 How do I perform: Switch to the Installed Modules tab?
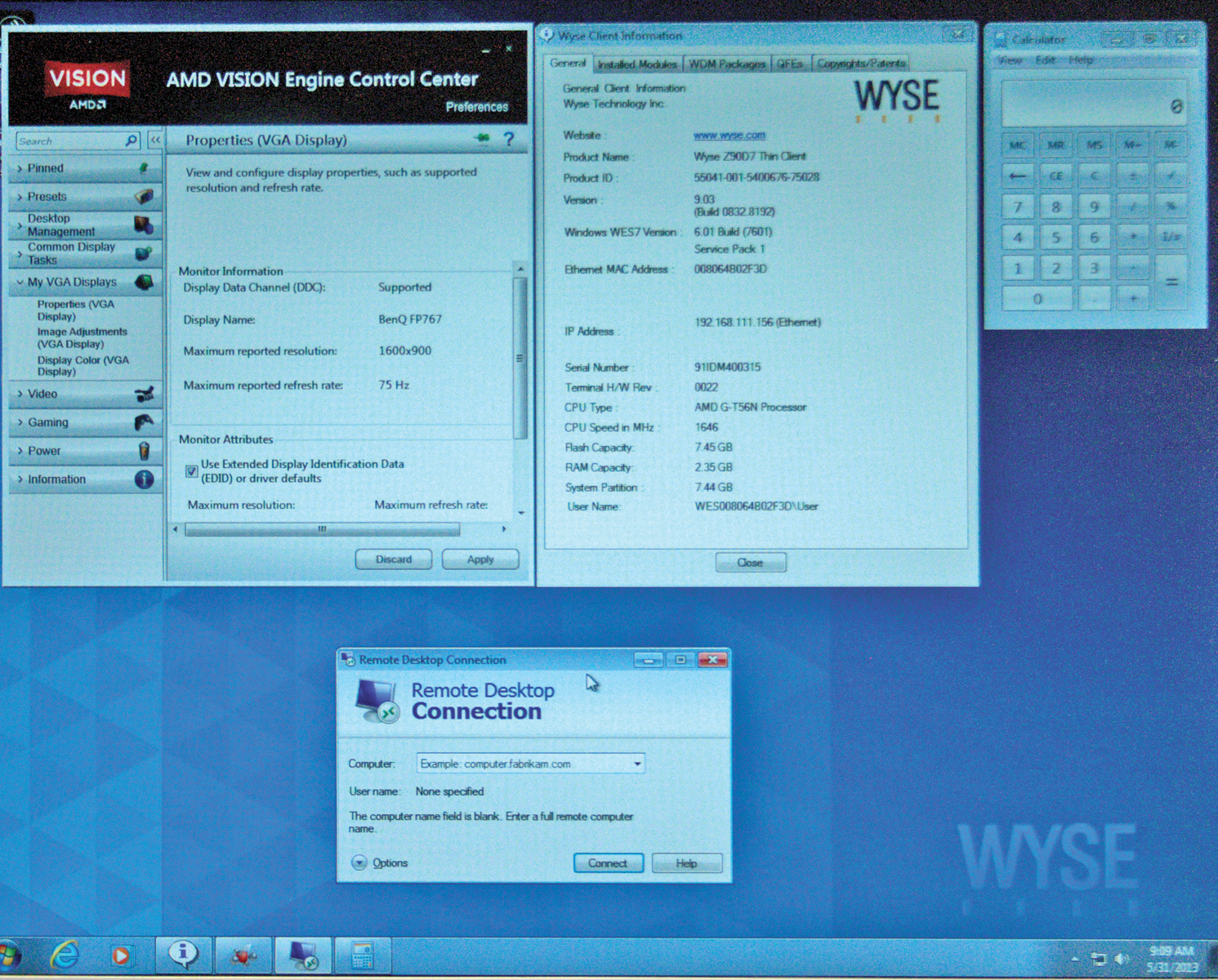click(637, 63)
